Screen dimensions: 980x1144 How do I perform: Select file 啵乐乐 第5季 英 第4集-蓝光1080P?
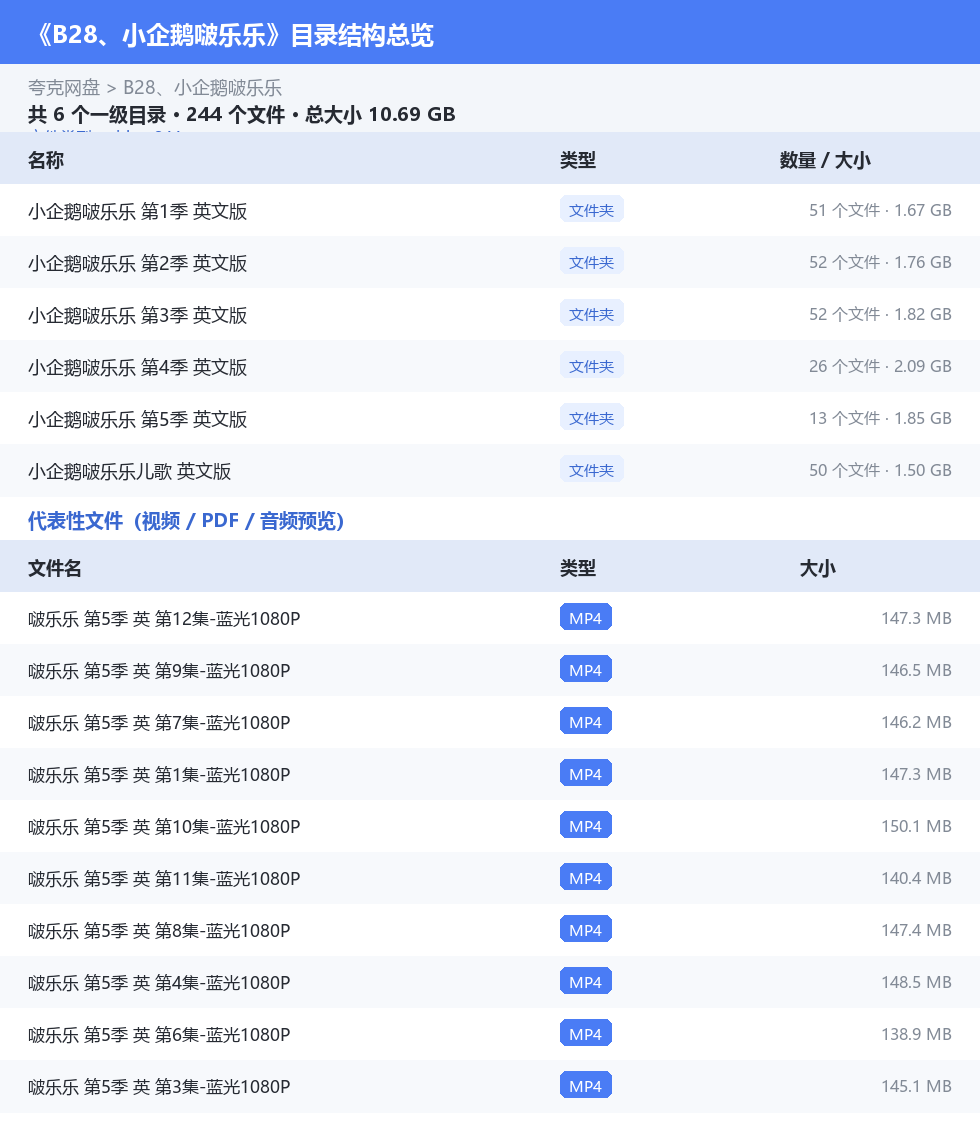click(159, 983)
